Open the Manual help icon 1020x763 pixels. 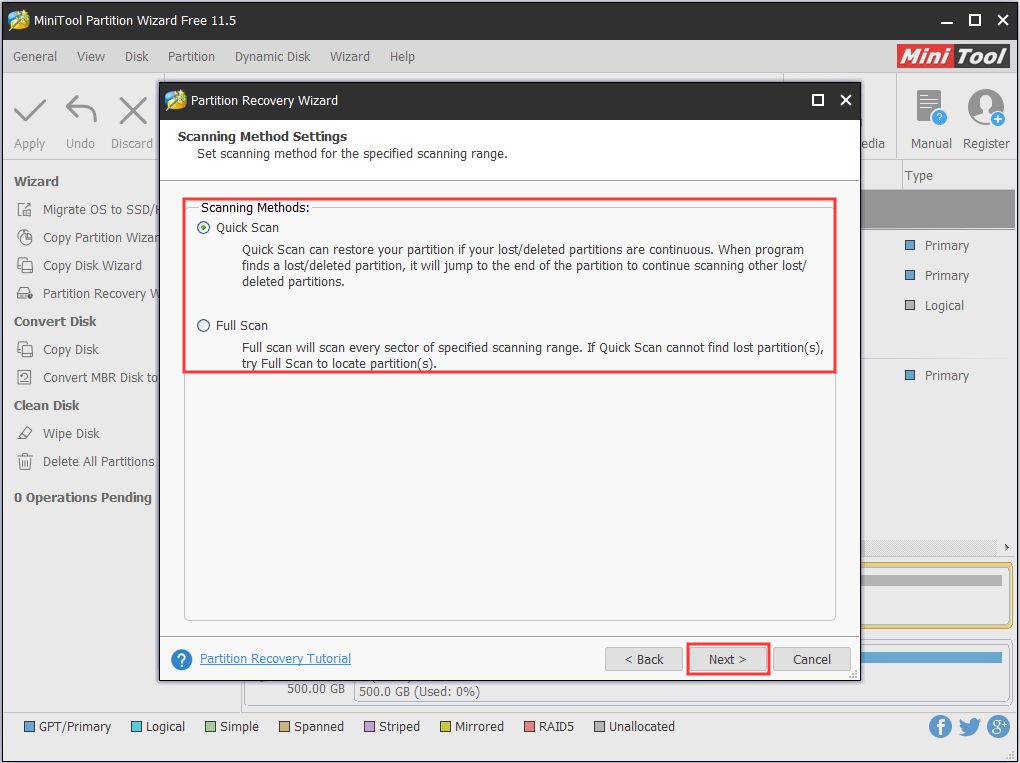tap(930, 107)
